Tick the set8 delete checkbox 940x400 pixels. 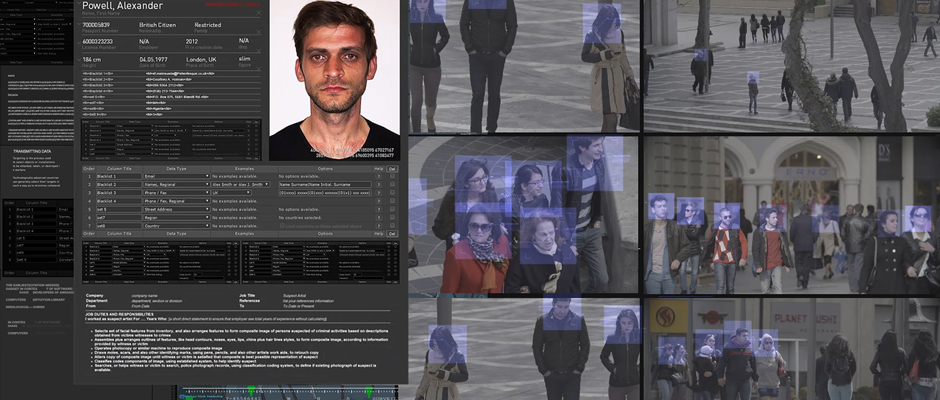click(x=392, y=225)
